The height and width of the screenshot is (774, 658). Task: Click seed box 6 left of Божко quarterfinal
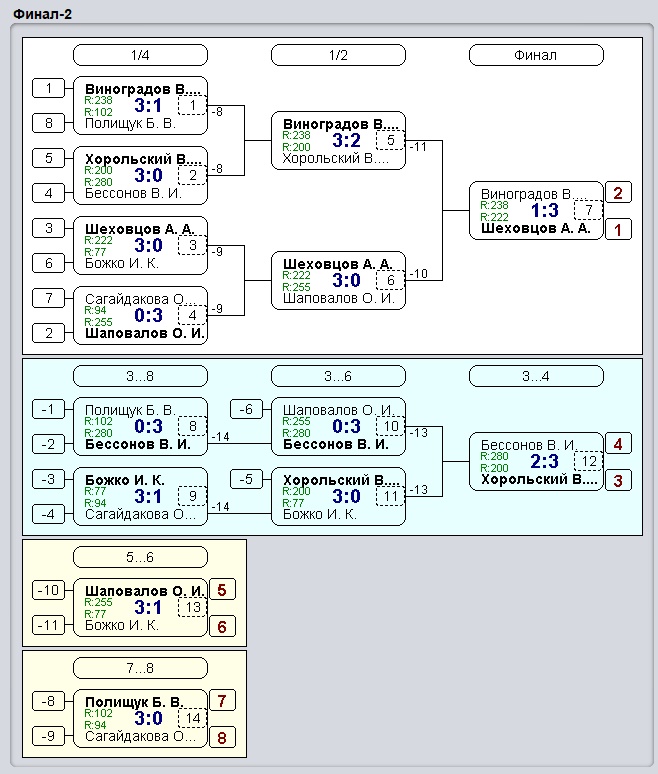tap(48, 263)
